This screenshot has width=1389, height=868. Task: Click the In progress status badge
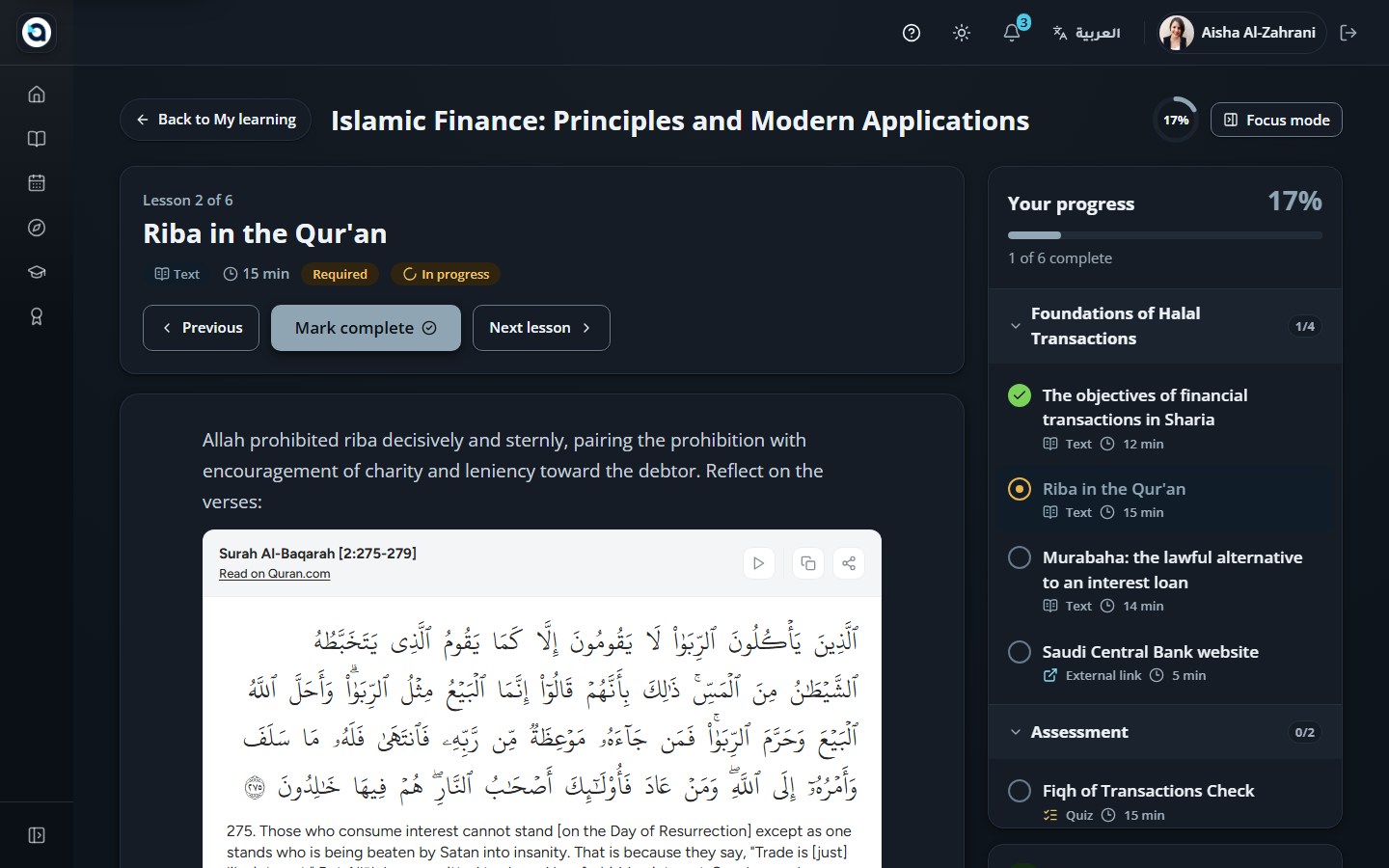coord(446,274)
